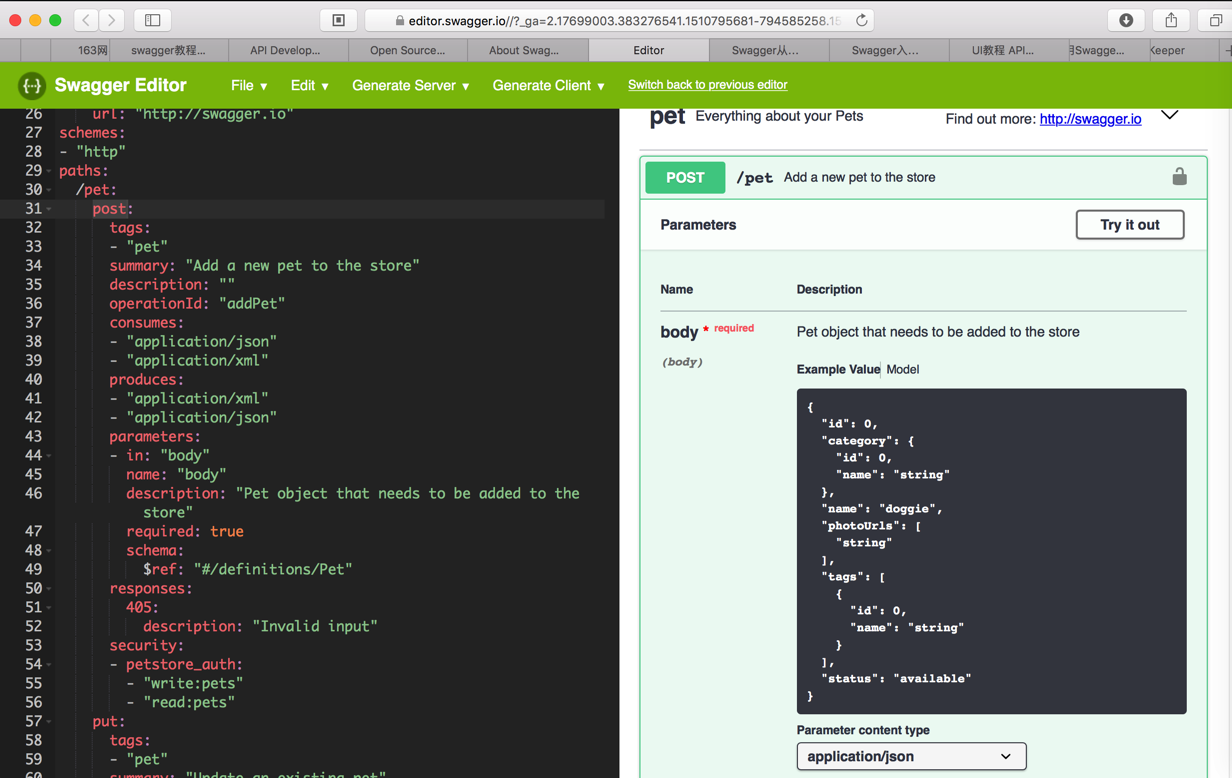The image size is (1232, 778).
Task: Click the Safari back navigation arrow
Action: 87,20
